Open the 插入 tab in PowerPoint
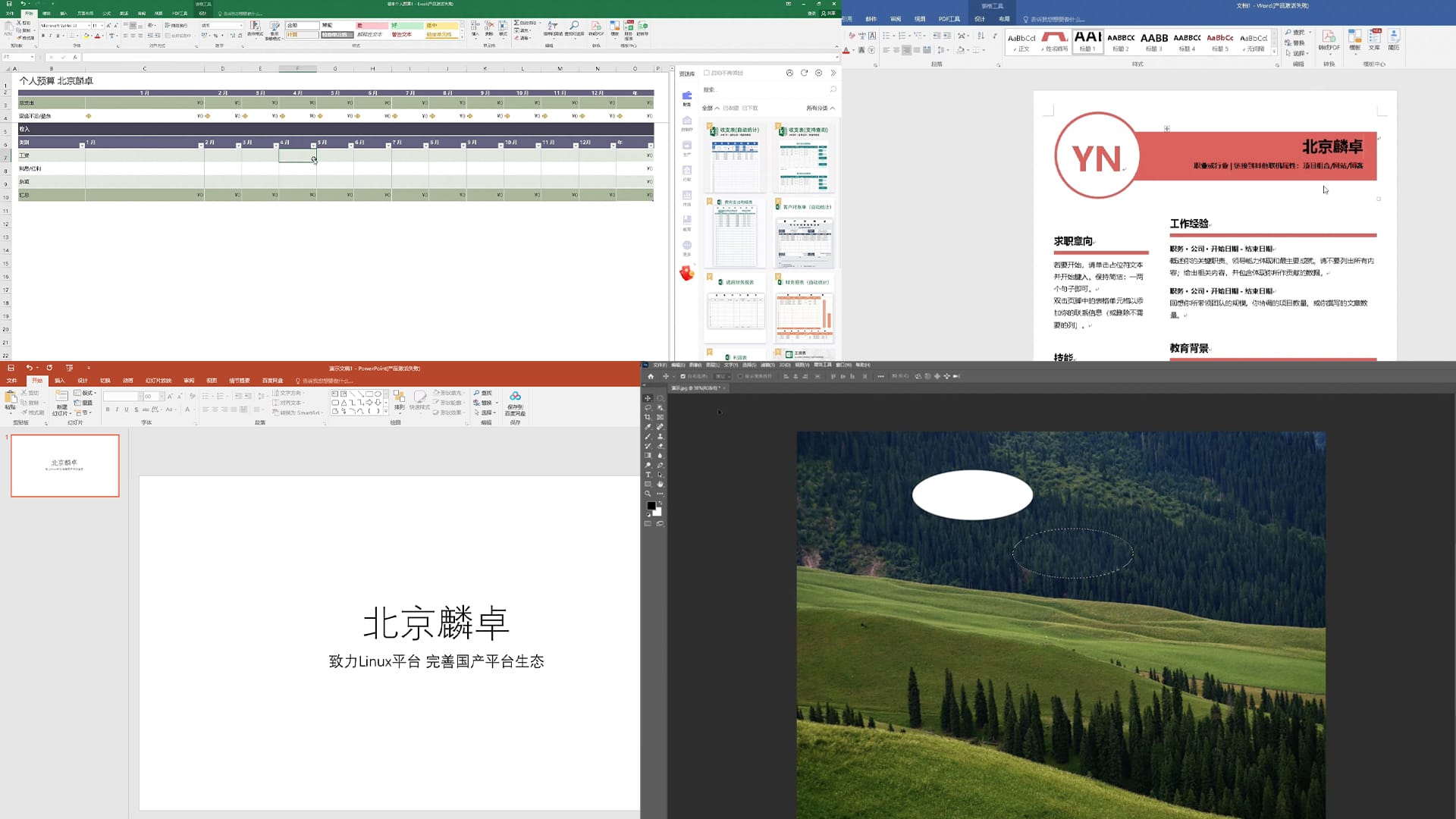Screen dimensions: 1456x819 point(60,381)
